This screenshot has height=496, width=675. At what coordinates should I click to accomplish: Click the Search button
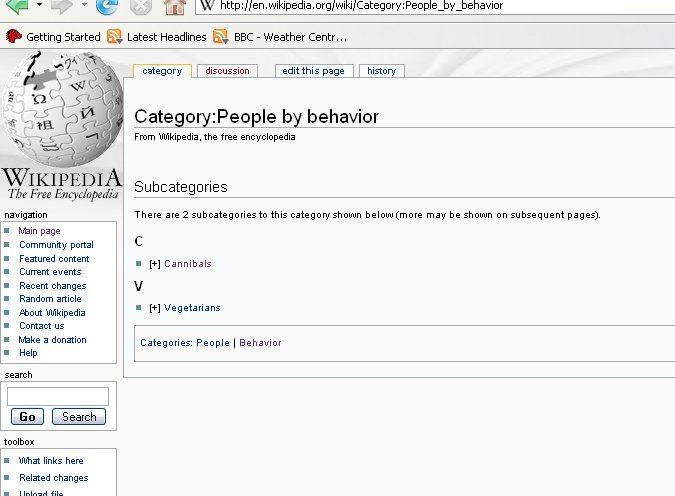pos(79,417)
